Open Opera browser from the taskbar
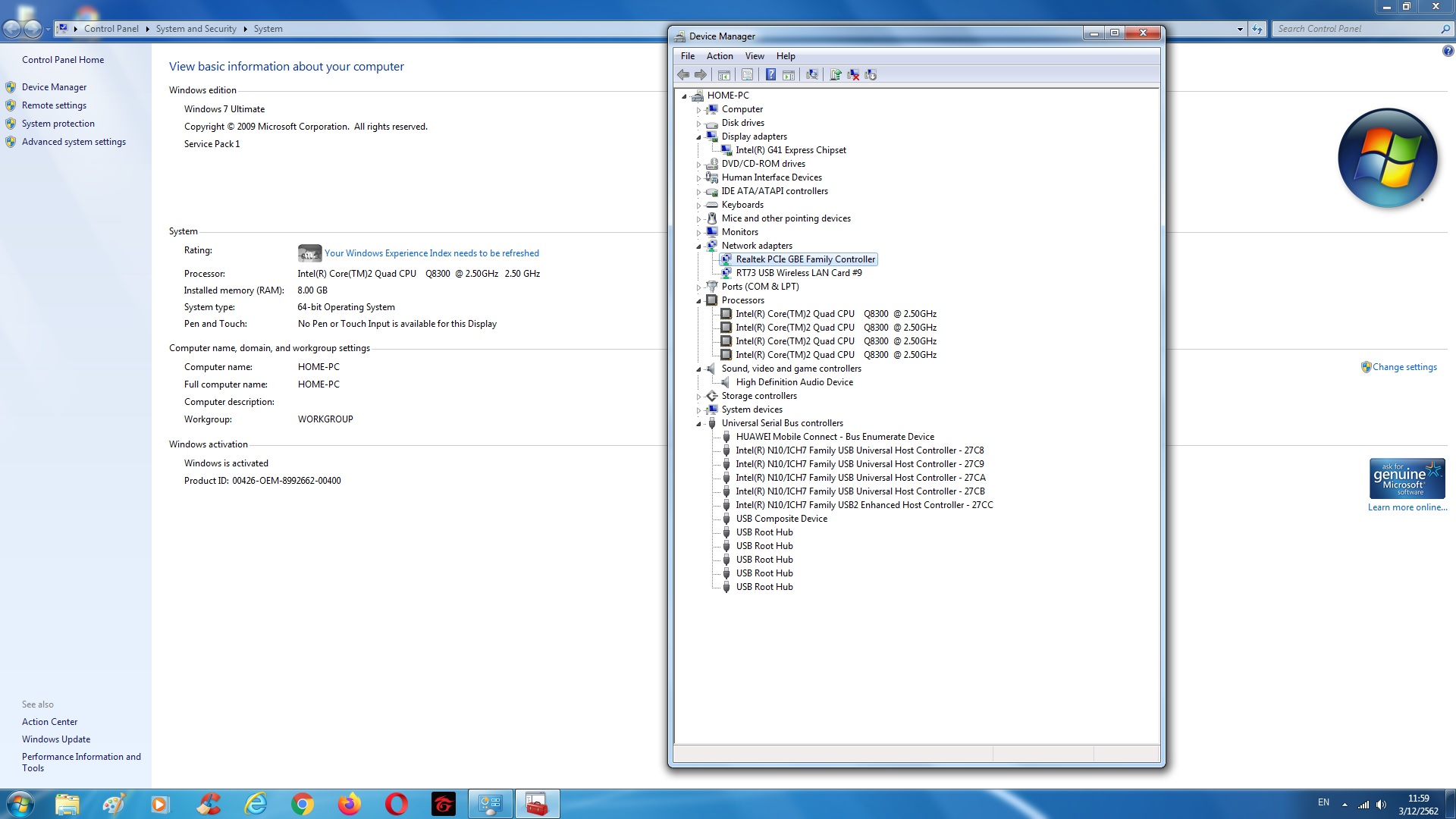This screenshot has height=819, width=1456. point(397,804)
